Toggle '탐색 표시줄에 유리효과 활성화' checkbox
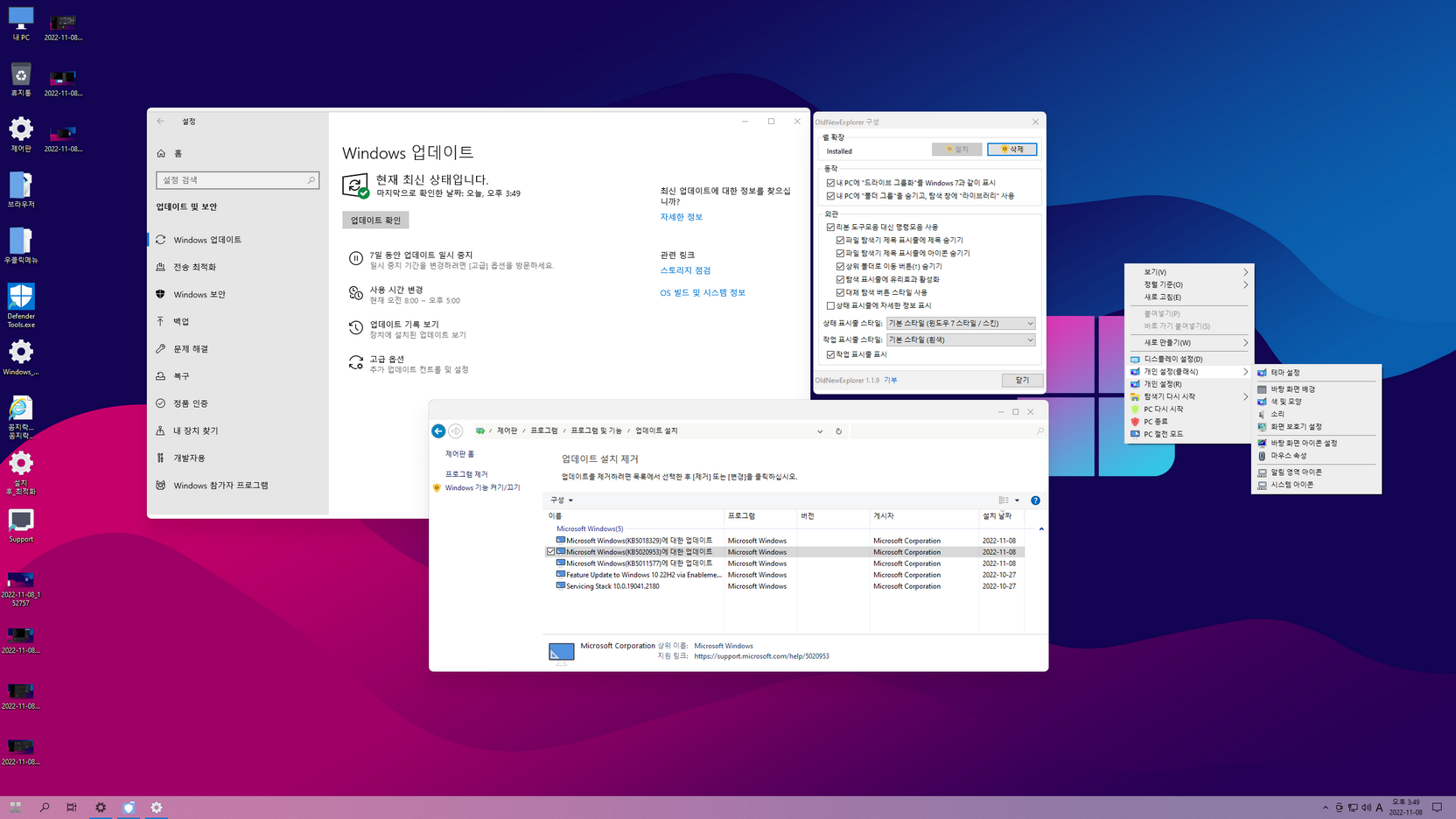 [x=840, y=279]
